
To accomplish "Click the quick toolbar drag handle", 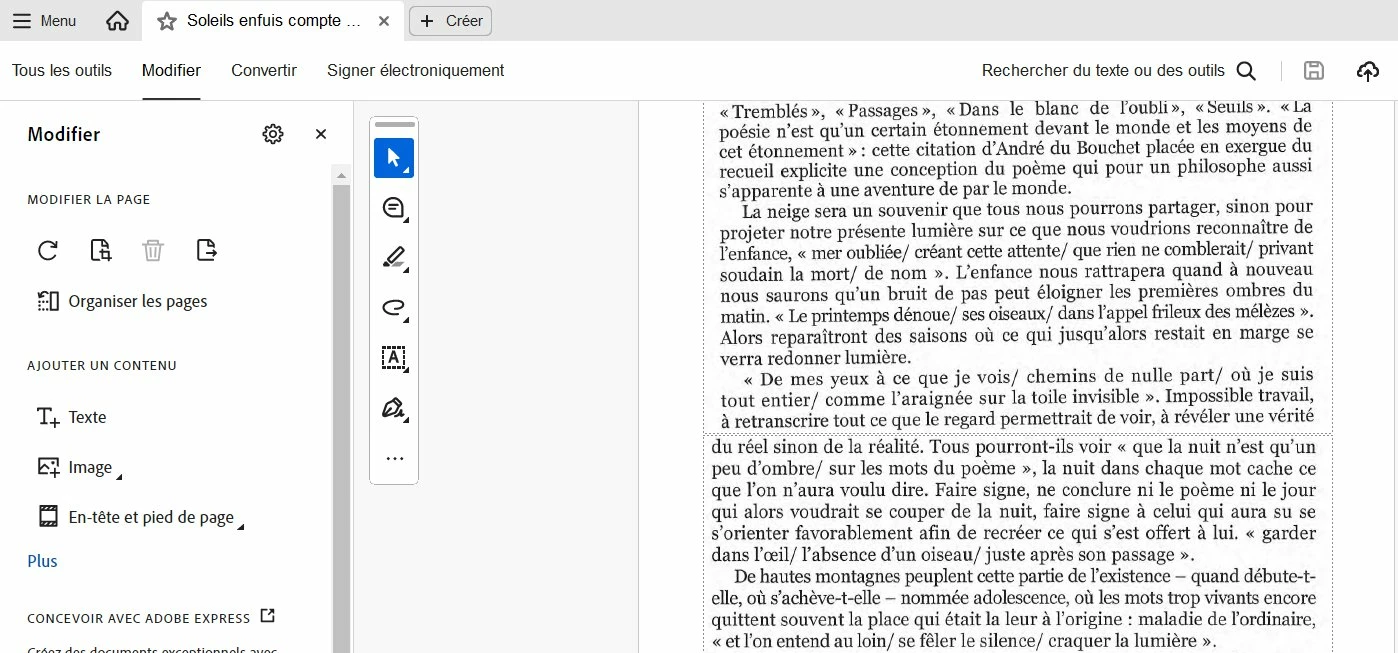I will point(394,125).
